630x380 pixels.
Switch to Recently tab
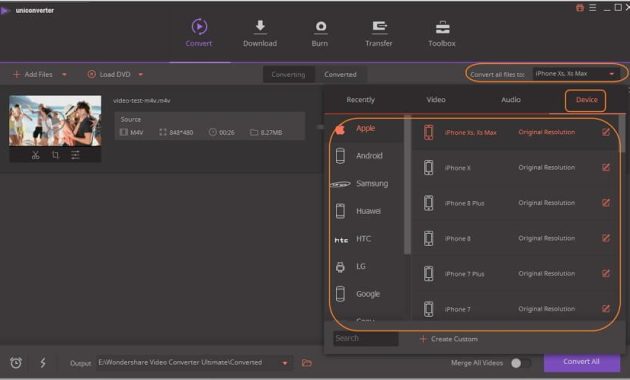tap(360, 100)
